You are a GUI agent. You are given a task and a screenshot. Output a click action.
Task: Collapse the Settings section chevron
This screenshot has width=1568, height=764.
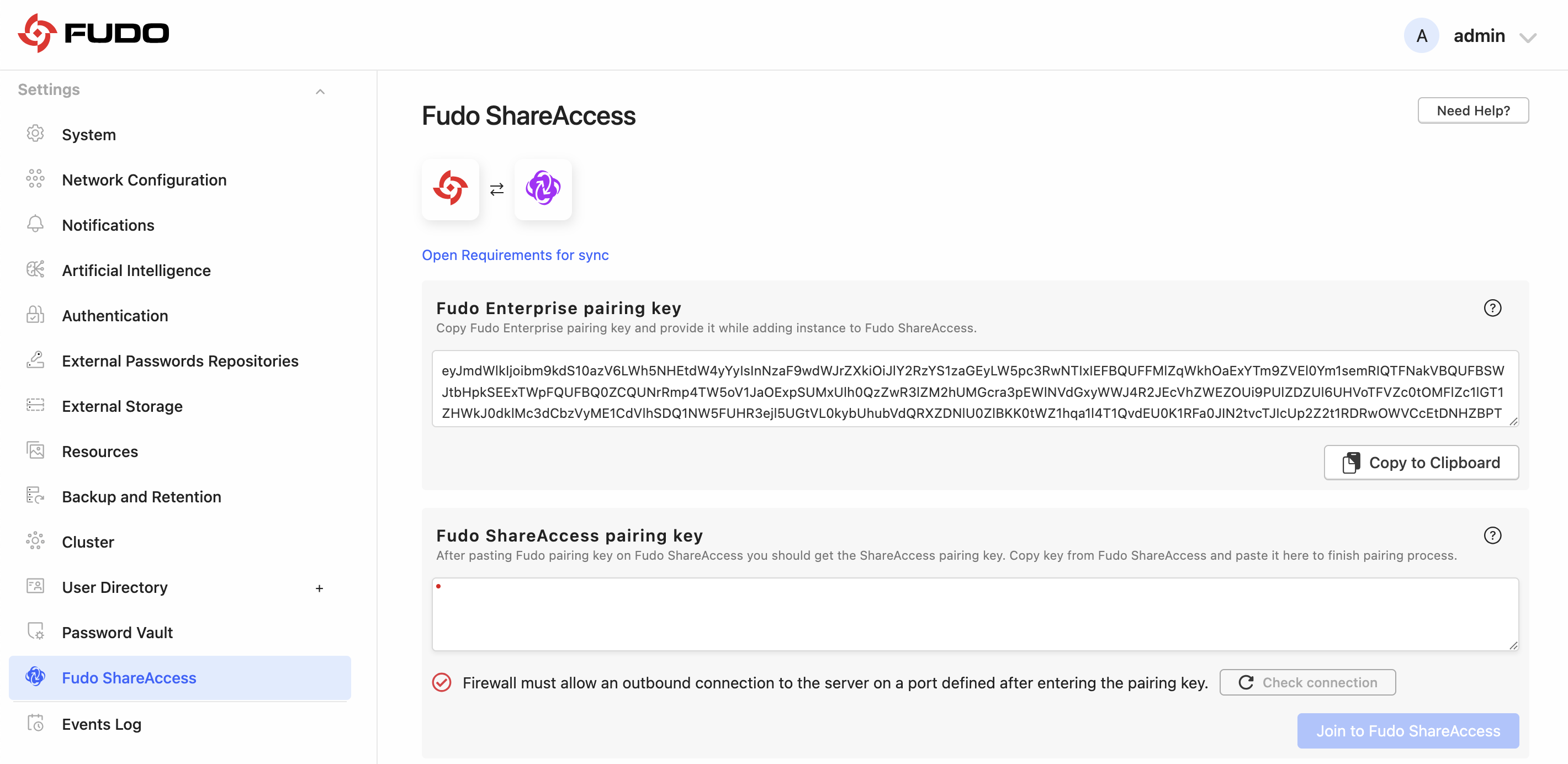320,91
